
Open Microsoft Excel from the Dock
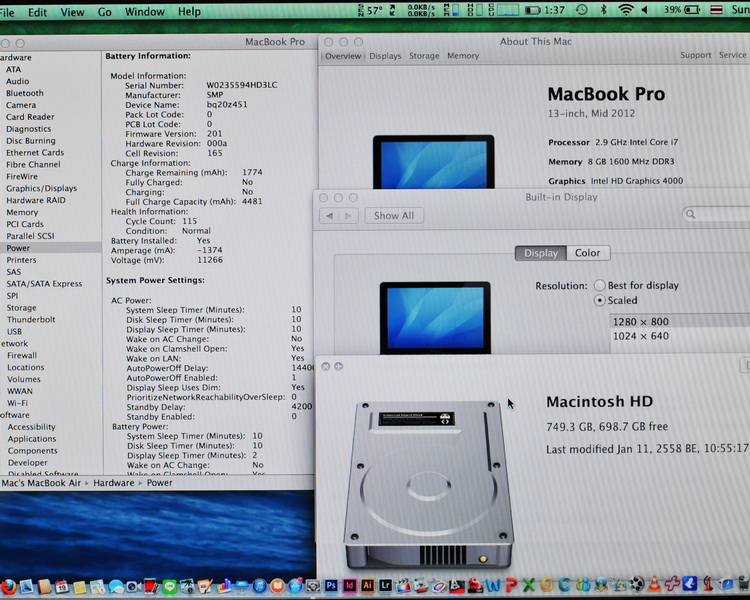pos(529,585)
